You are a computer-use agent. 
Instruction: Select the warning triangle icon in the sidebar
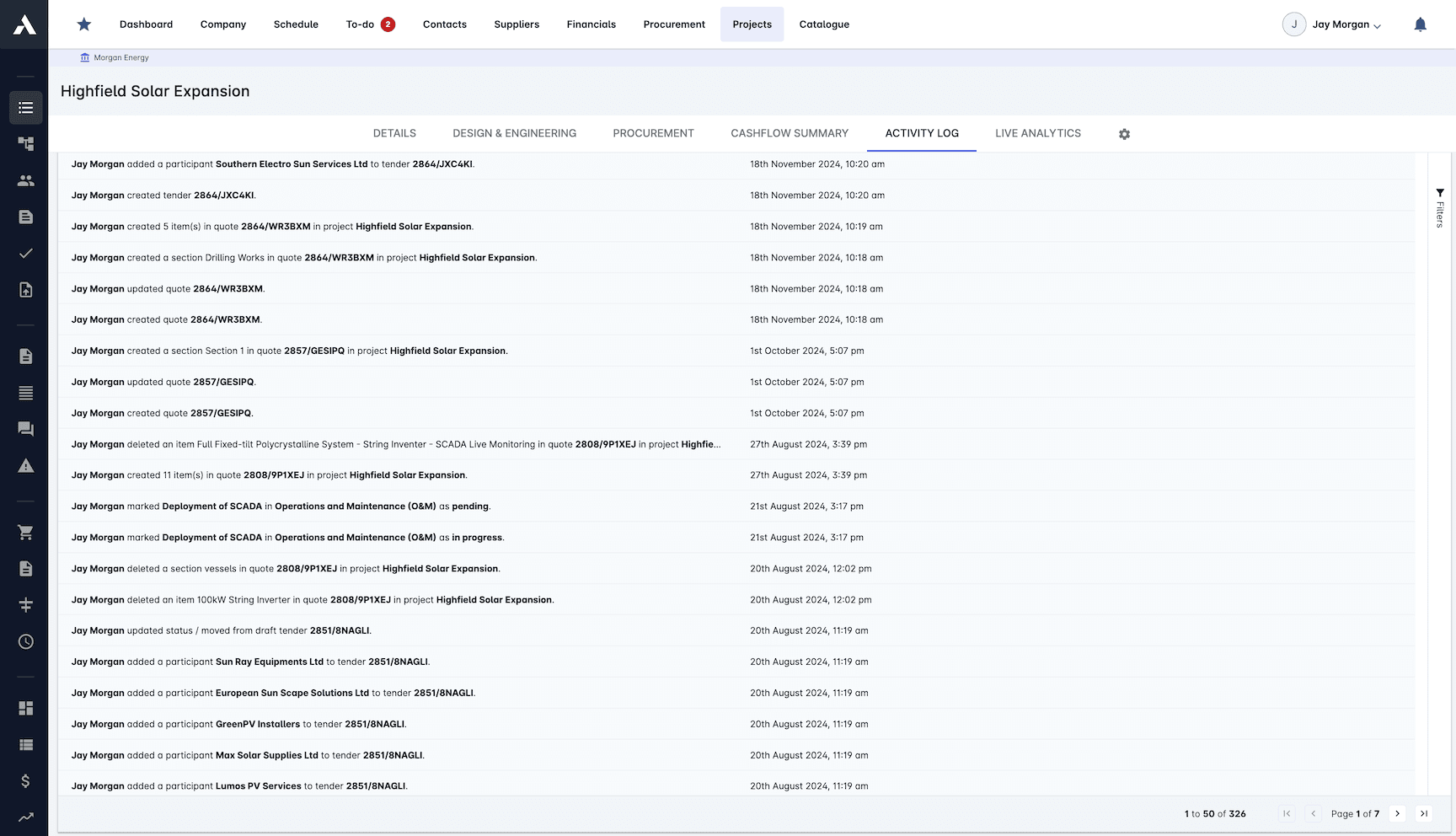pos(25,464)
